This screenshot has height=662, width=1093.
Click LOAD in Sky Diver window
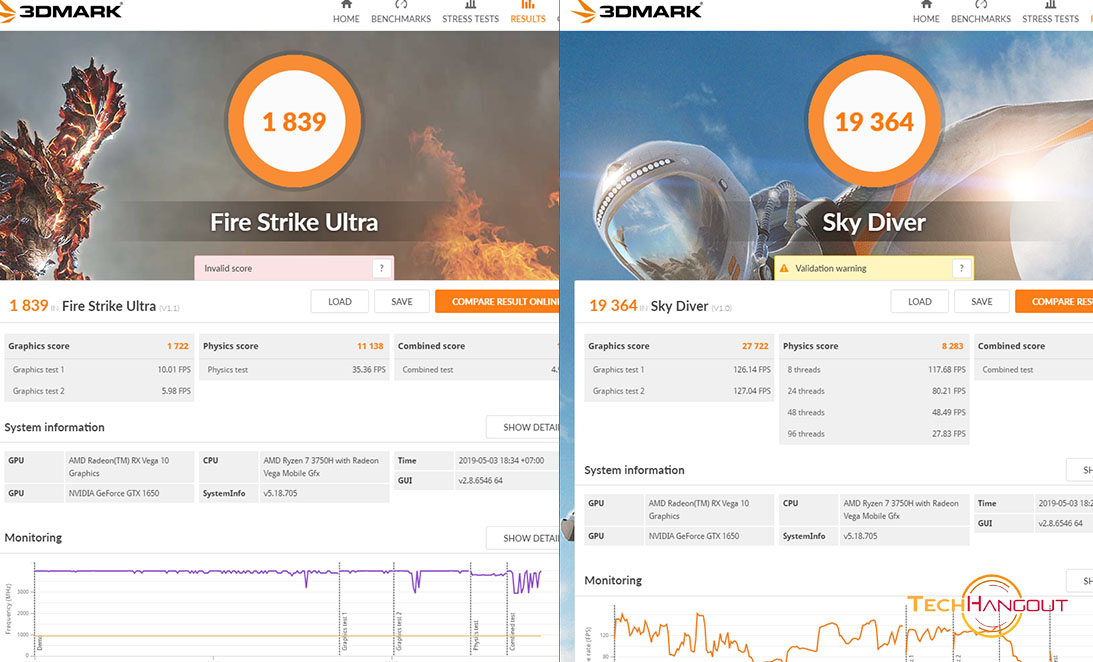tap(919, 302)
